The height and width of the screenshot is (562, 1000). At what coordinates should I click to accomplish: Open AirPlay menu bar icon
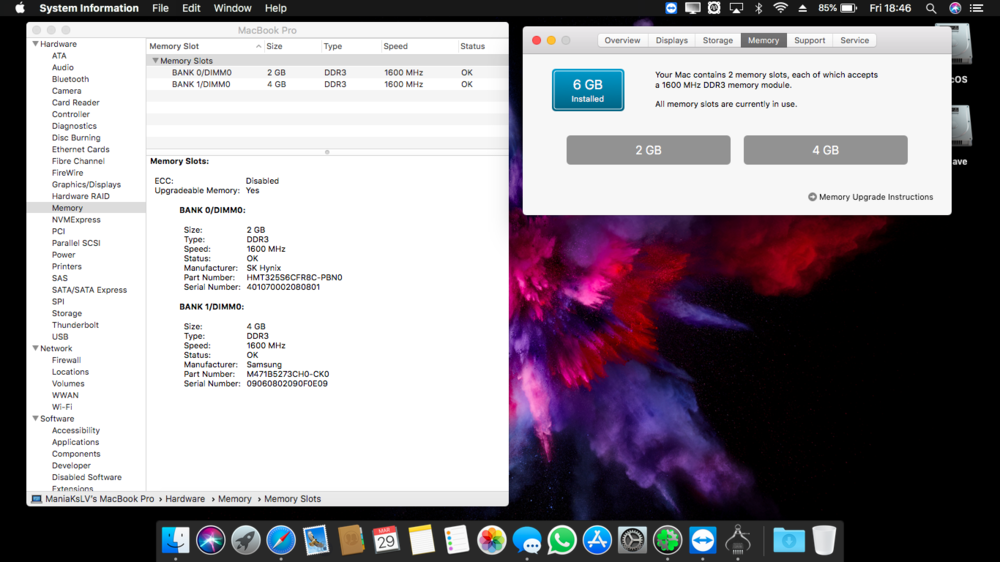click(736, 8)
